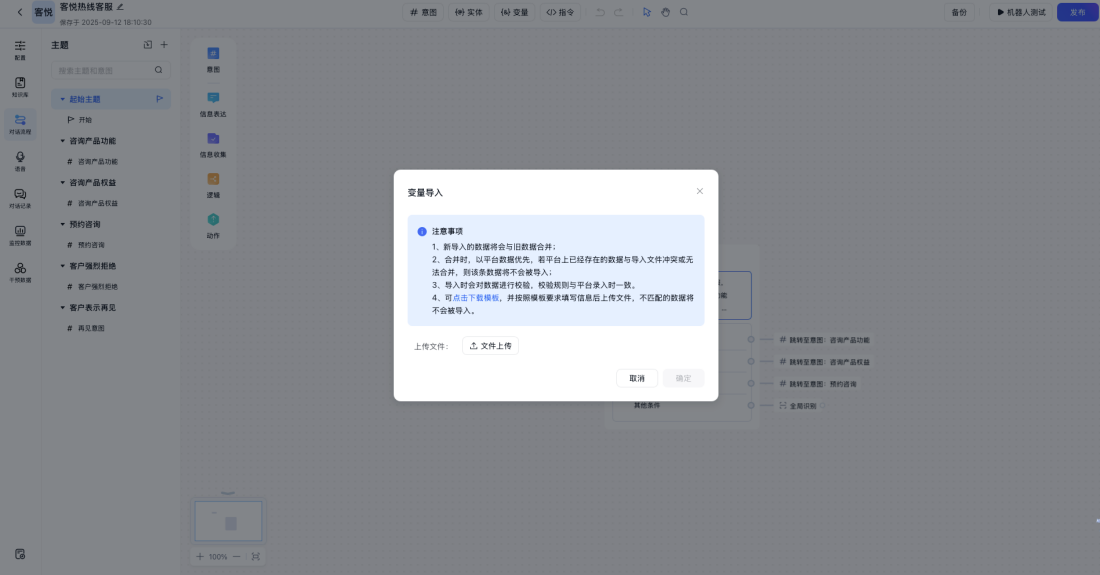Click 跳转至意图: 咨询产品功能 on canvas
Image resolution: width=1100 pixels, height=575 pixels.
[x=824, y=340]
